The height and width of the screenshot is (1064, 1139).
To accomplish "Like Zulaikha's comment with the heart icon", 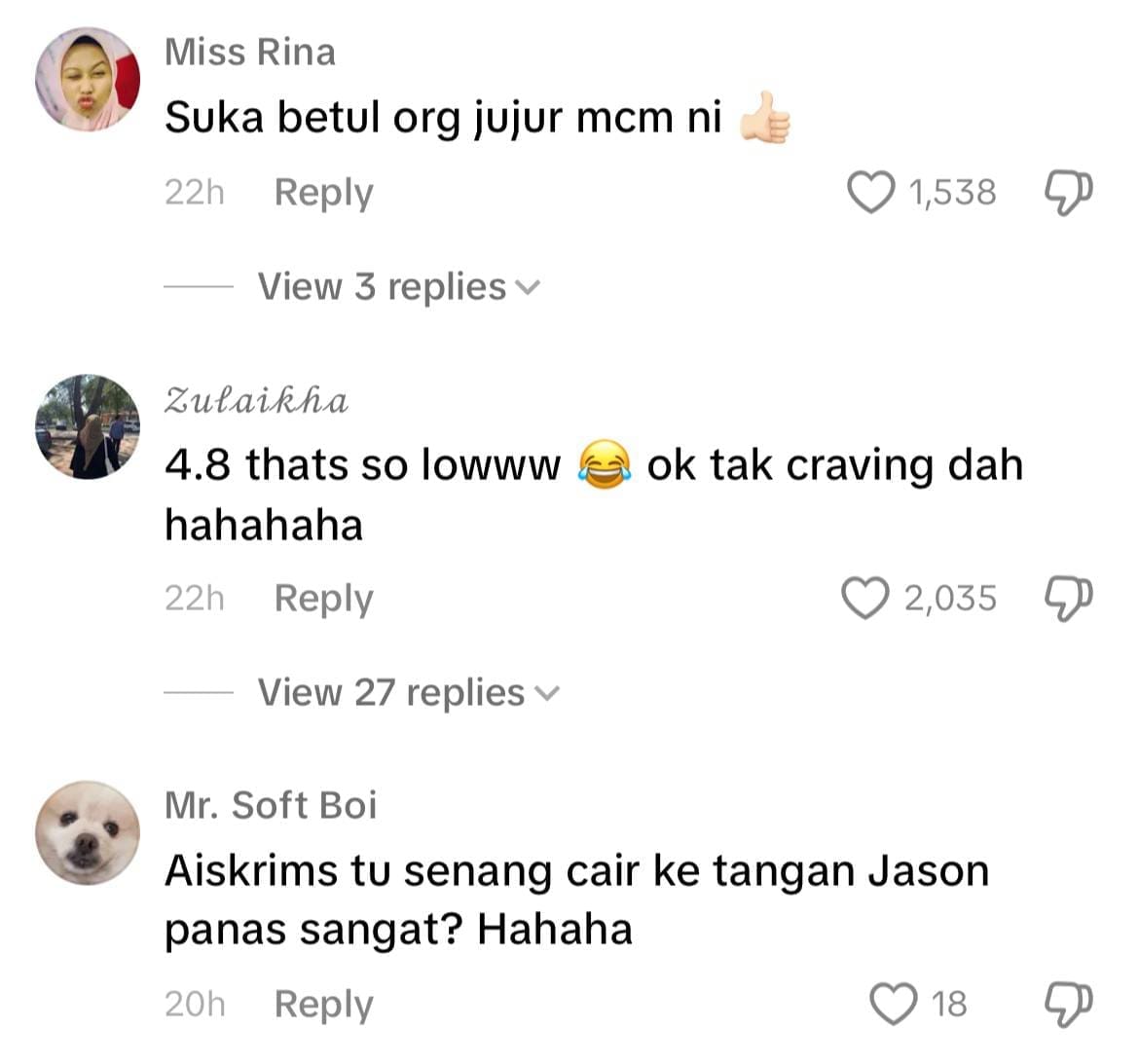I will 865,599.
